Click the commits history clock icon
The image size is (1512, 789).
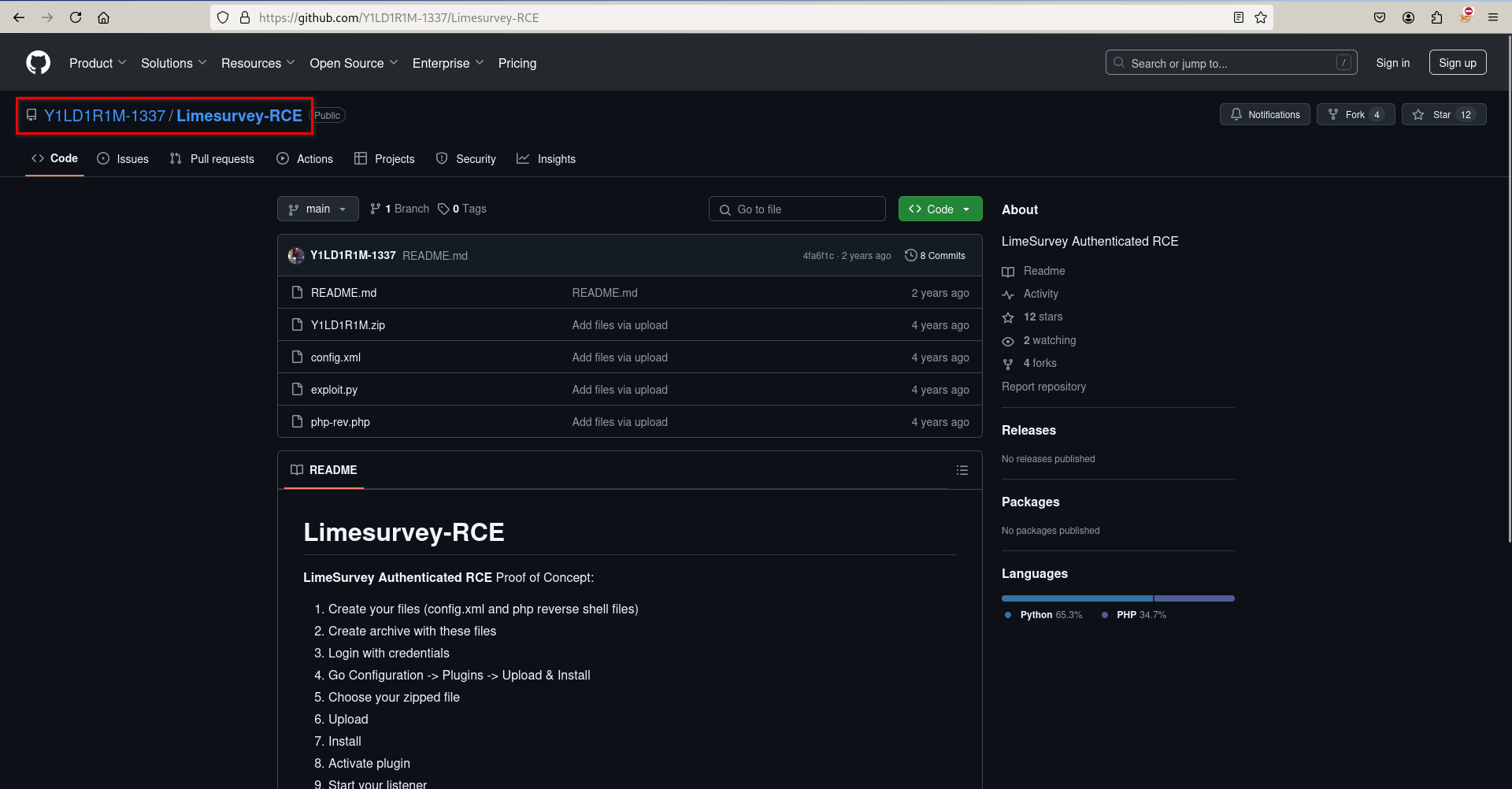click(x=910, y=255)
